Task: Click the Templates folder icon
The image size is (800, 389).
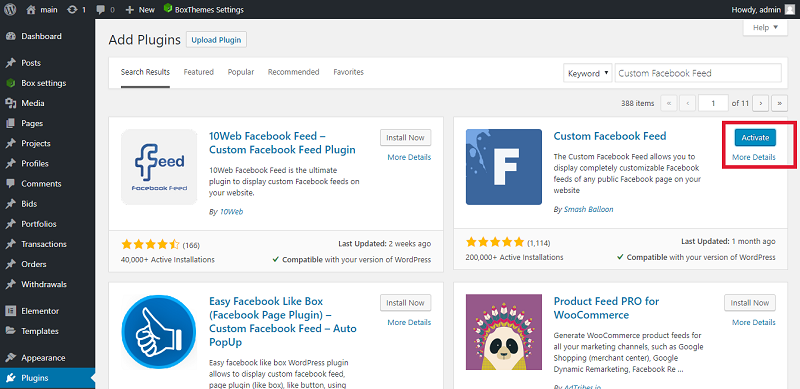Action: [10, 331]
